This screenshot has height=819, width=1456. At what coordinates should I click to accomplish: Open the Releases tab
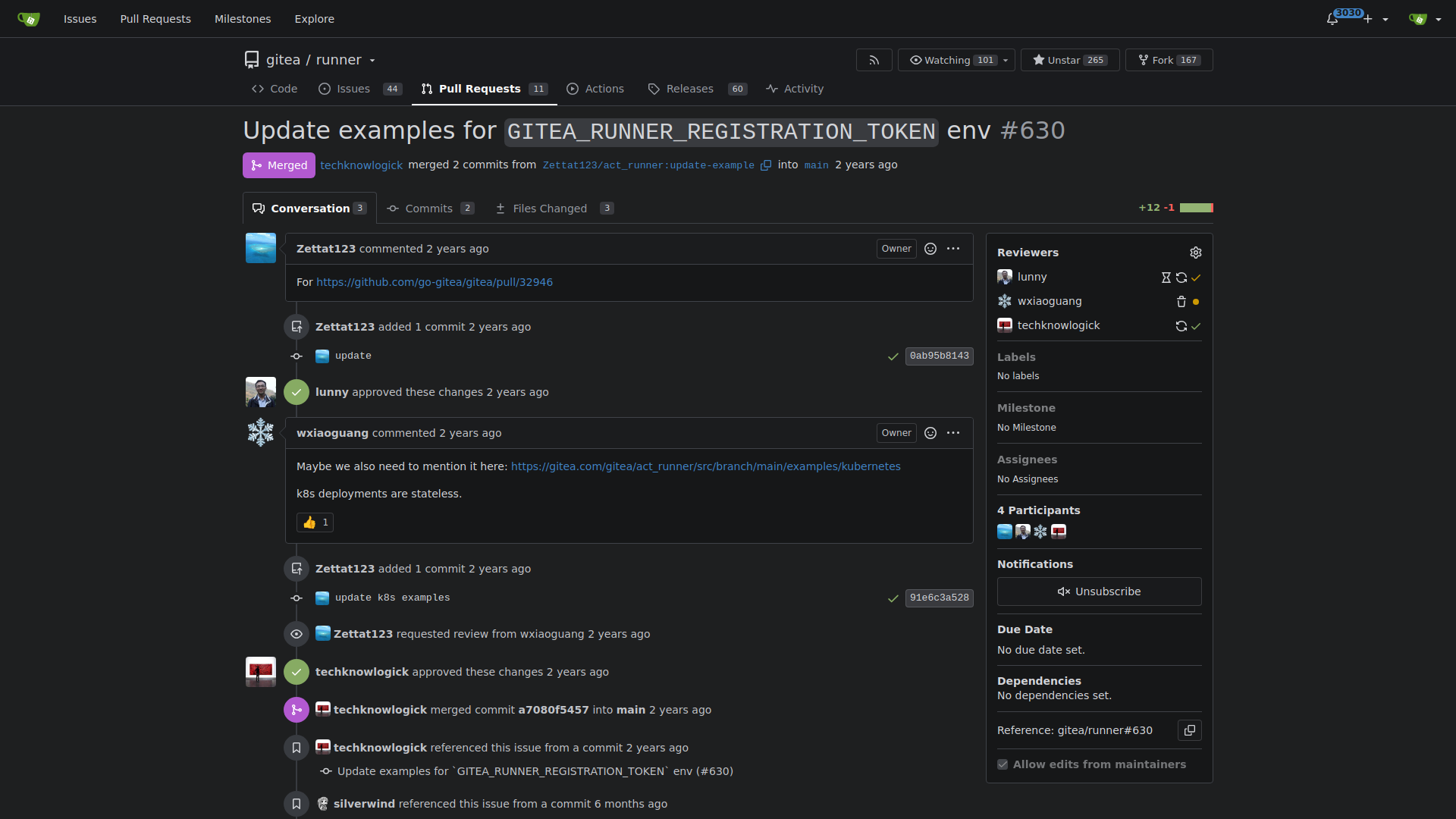[x=698, y=89]
